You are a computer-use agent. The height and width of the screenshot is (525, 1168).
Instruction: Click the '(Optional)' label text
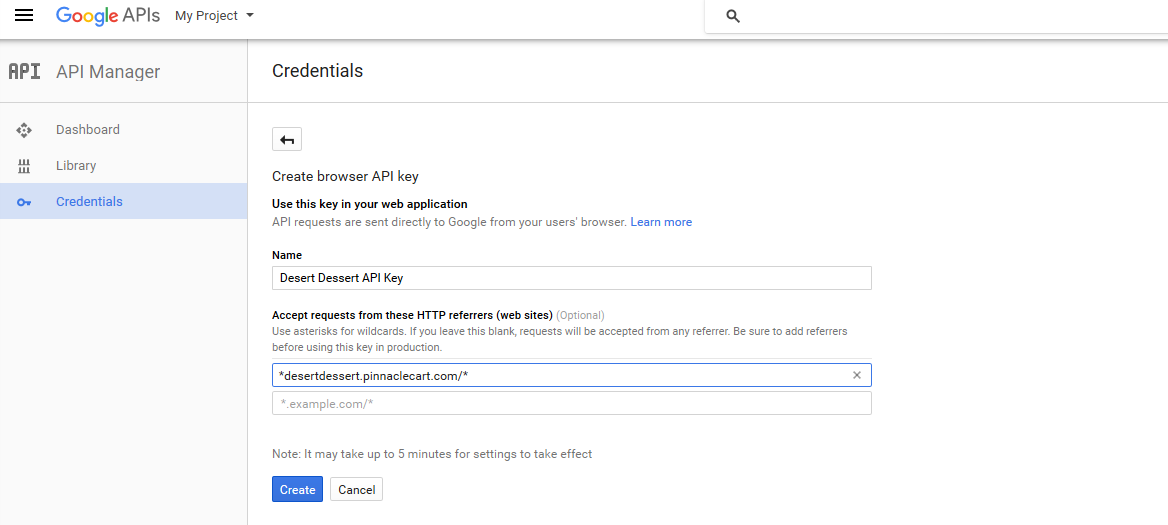point(580,315)
